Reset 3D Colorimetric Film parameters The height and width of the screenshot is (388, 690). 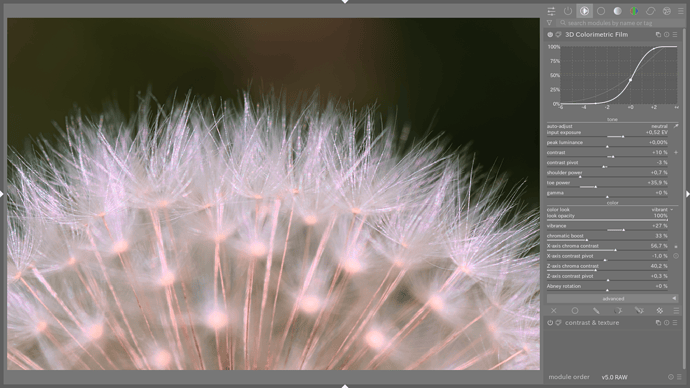pos(667,34)
